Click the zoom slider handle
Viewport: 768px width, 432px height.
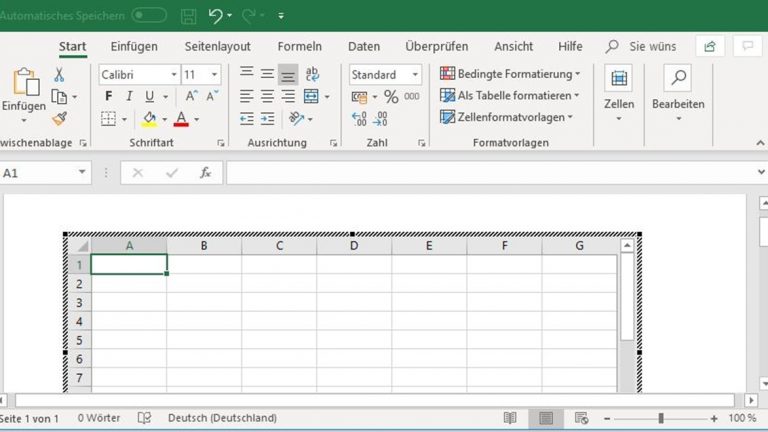660,418
